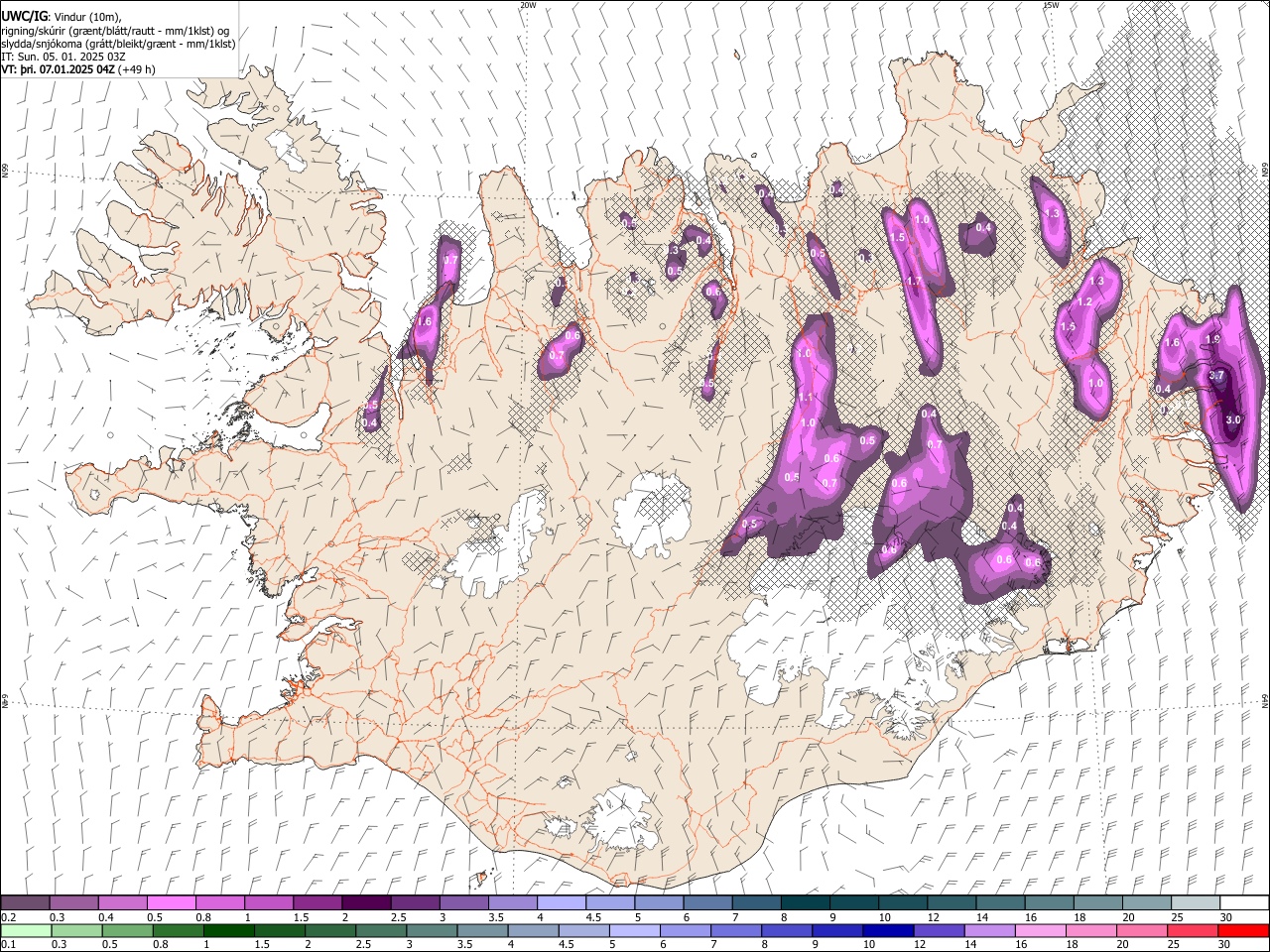
Task: Click the '0.2' label in the top legend row
Action: click(x=8, y=917)
